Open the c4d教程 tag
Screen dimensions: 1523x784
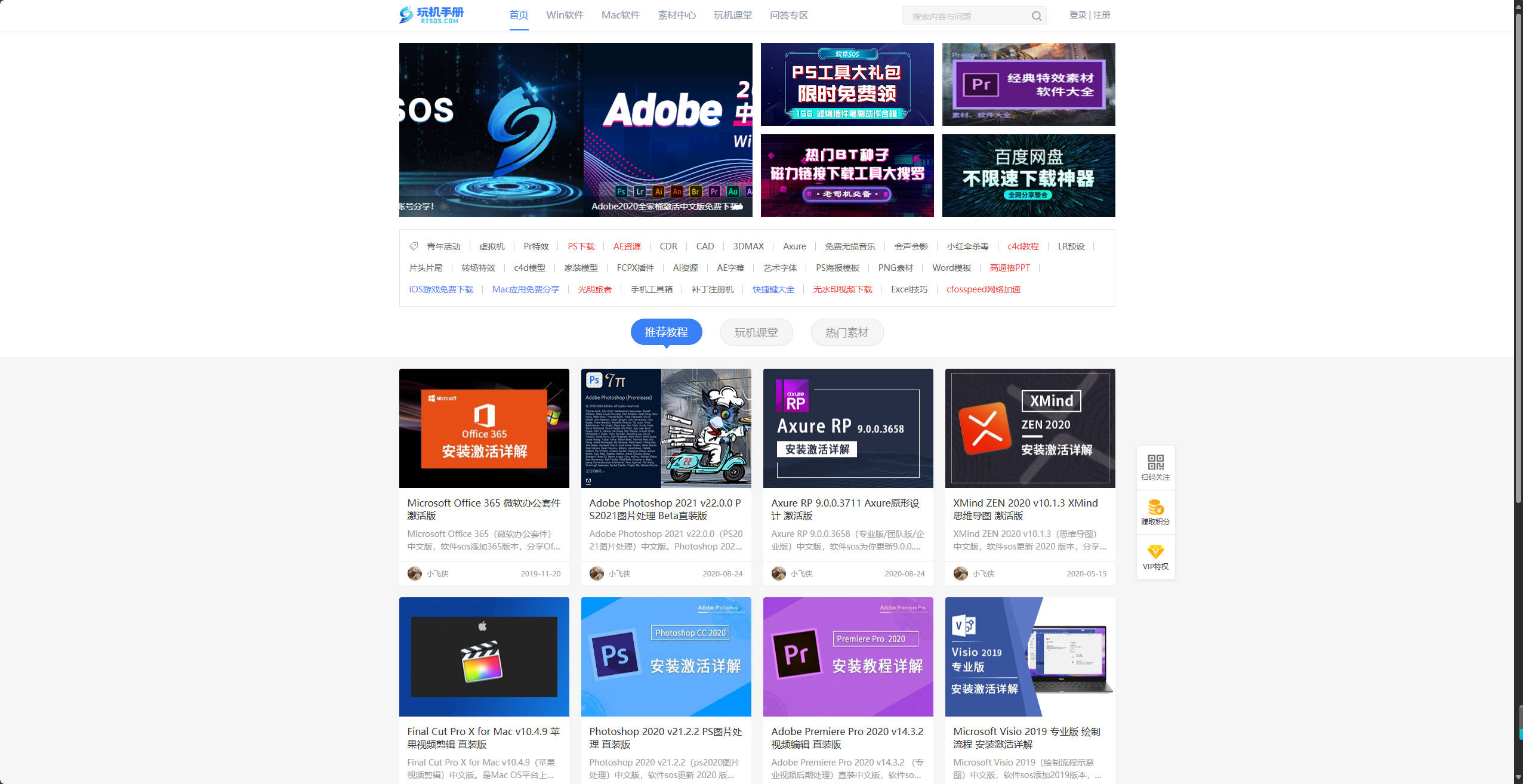coord(1023,246)
